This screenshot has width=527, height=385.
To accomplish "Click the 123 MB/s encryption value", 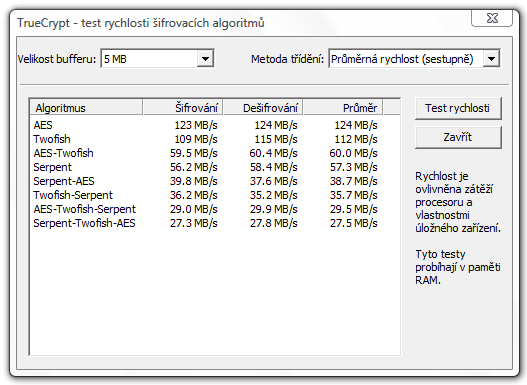I will click(x=196, y=125).
